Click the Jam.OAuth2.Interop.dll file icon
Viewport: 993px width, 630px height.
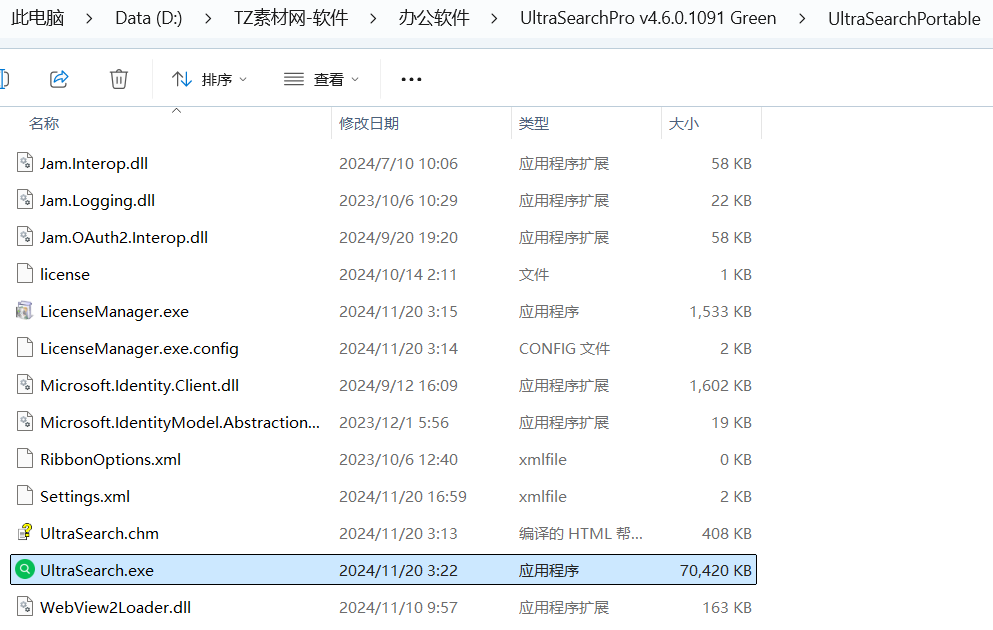[x=25, y=237]
